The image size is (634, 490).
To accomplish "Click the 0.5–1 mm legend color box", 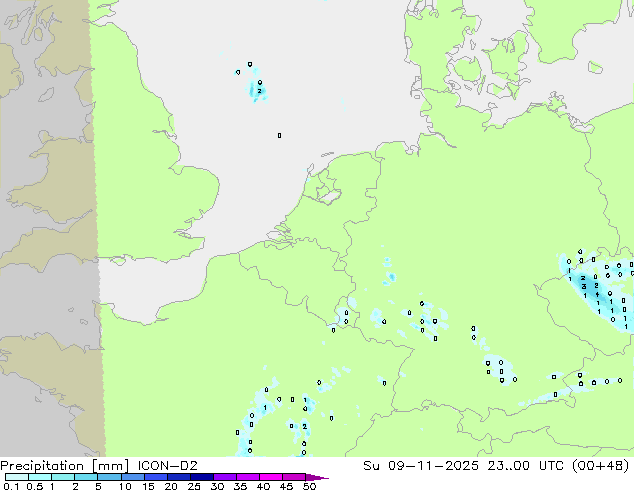I will 40,477.
